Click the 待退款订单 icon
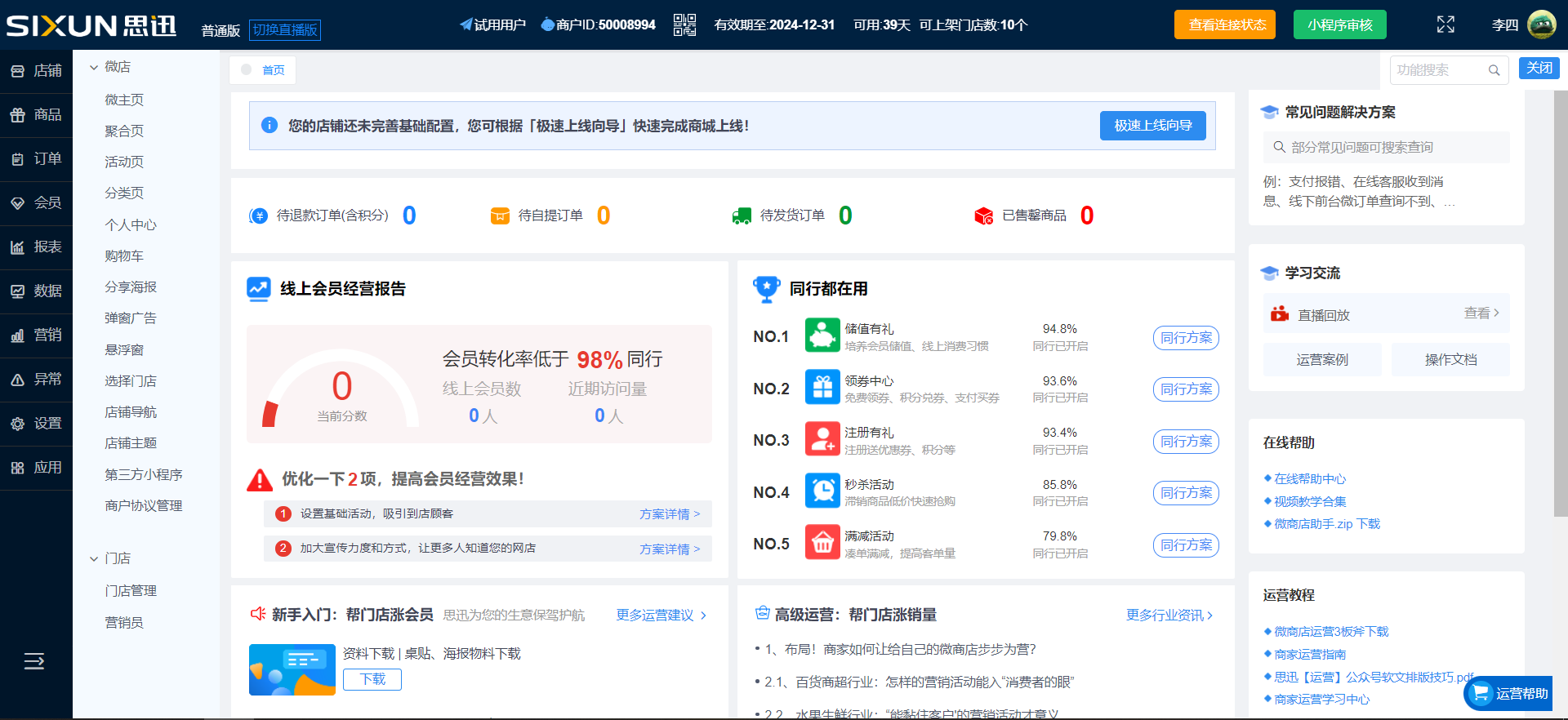 [258, 216]
